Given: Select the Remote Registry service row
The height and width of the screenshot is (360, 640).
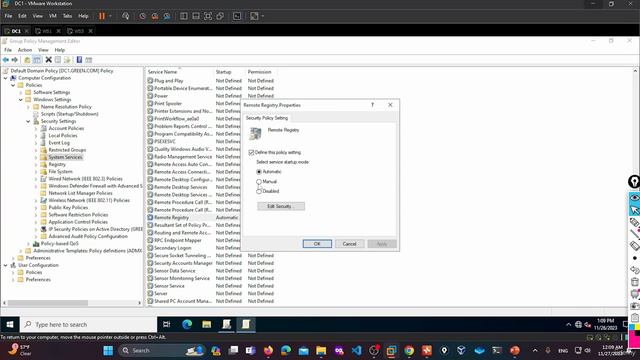Looking at the screenshot, I should coord(171,218).
